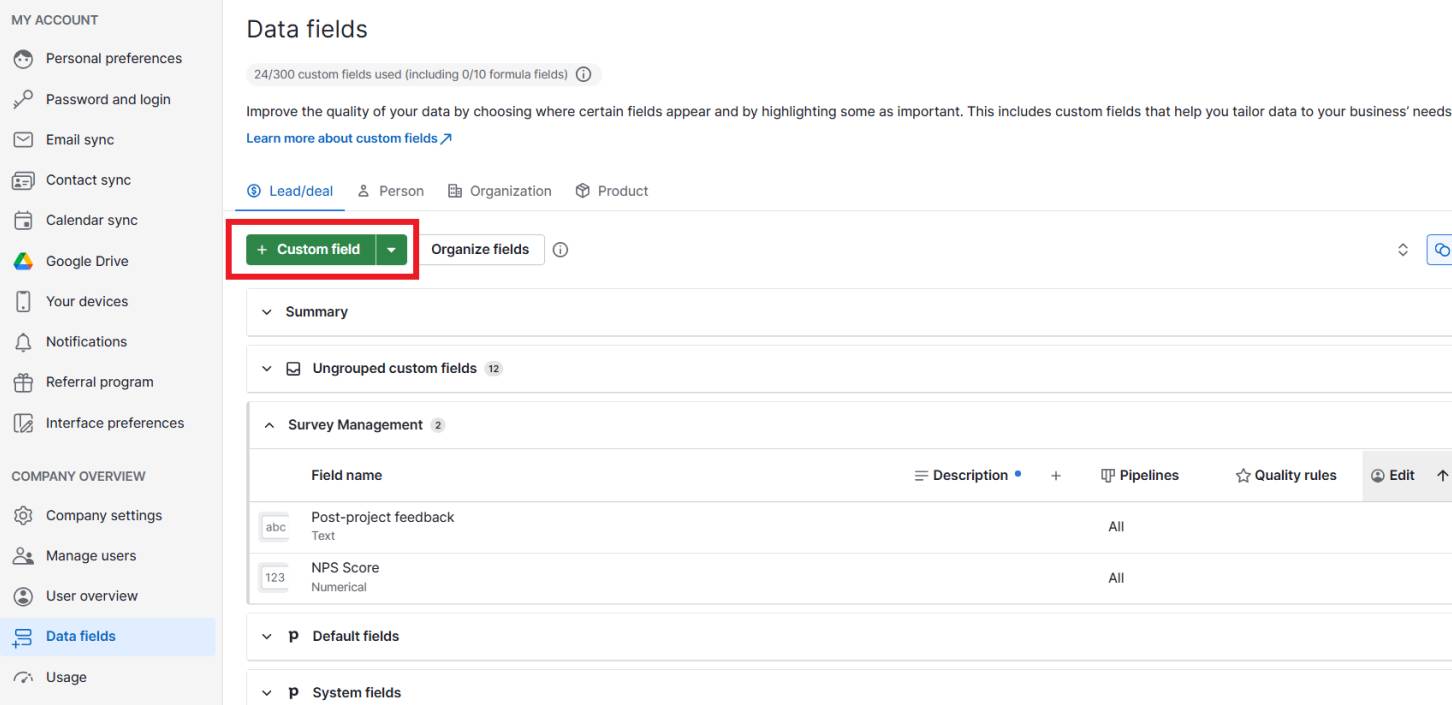This screenshot has width=1452, height=705.
Task: Click info icon next to Organize fields
Action: [x=560, y=250]
